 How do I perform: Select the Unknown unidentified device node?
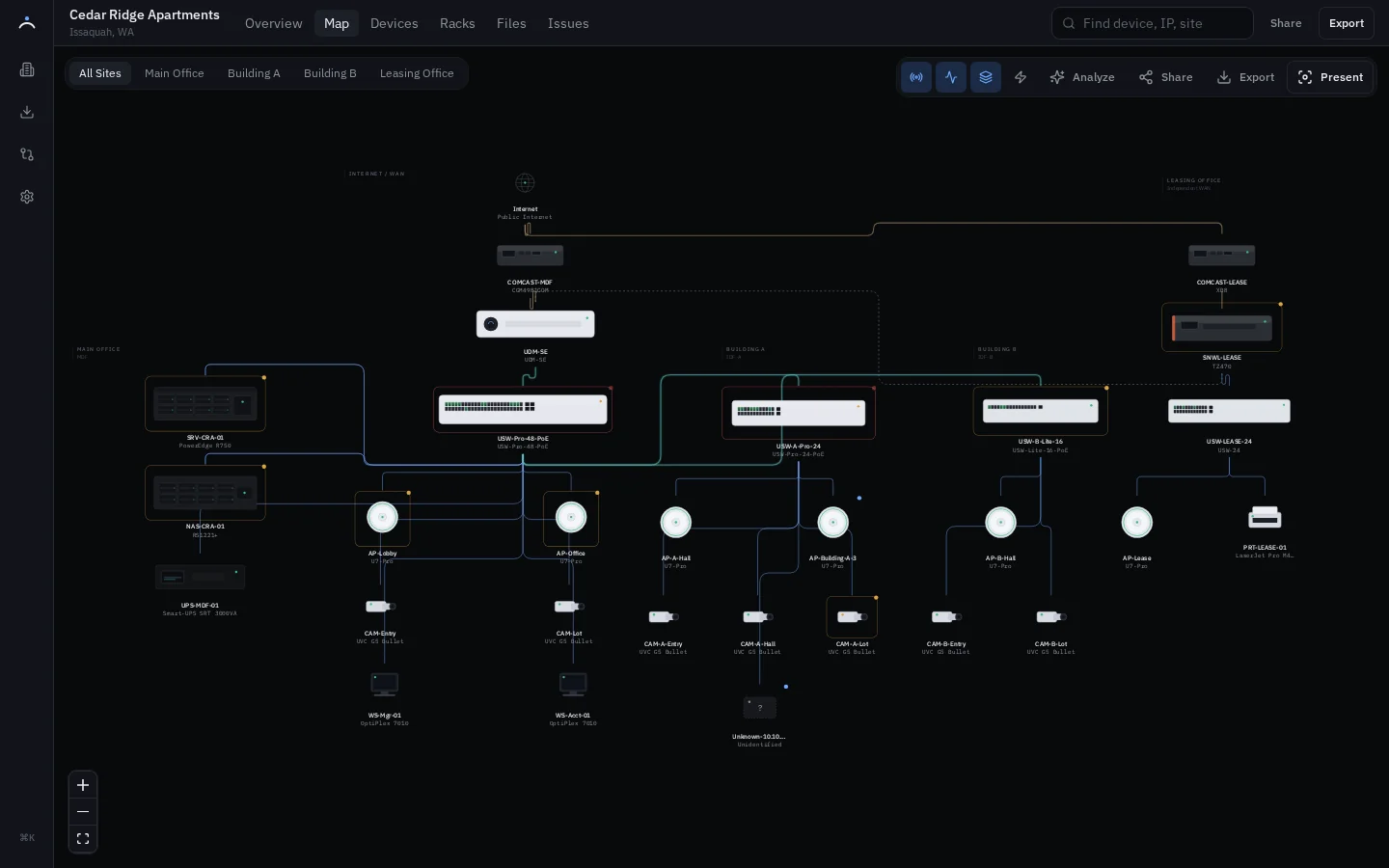click(x=760, y=708)
